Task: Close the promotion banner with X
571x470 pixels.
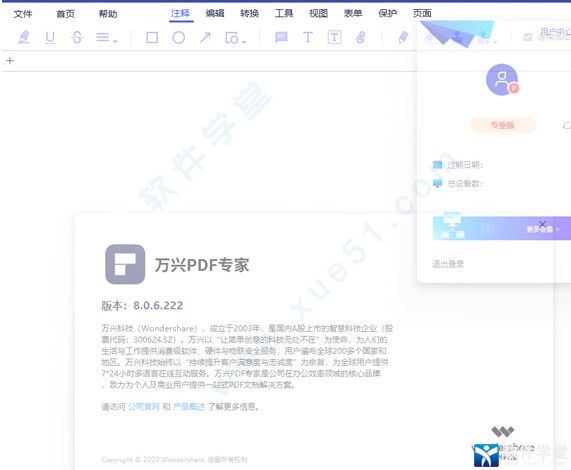Action: pos(542,224)
